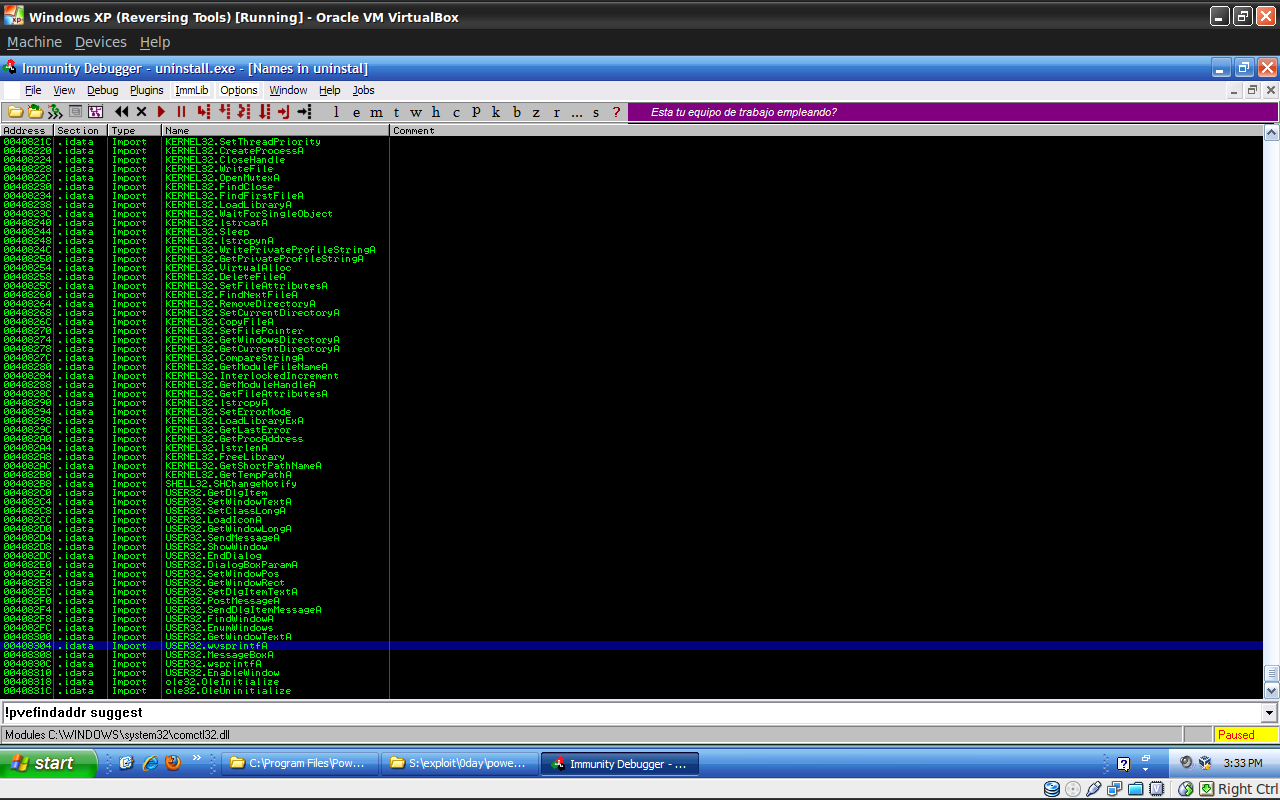
Task: Open the ImmLib menu
Action: 192,90
